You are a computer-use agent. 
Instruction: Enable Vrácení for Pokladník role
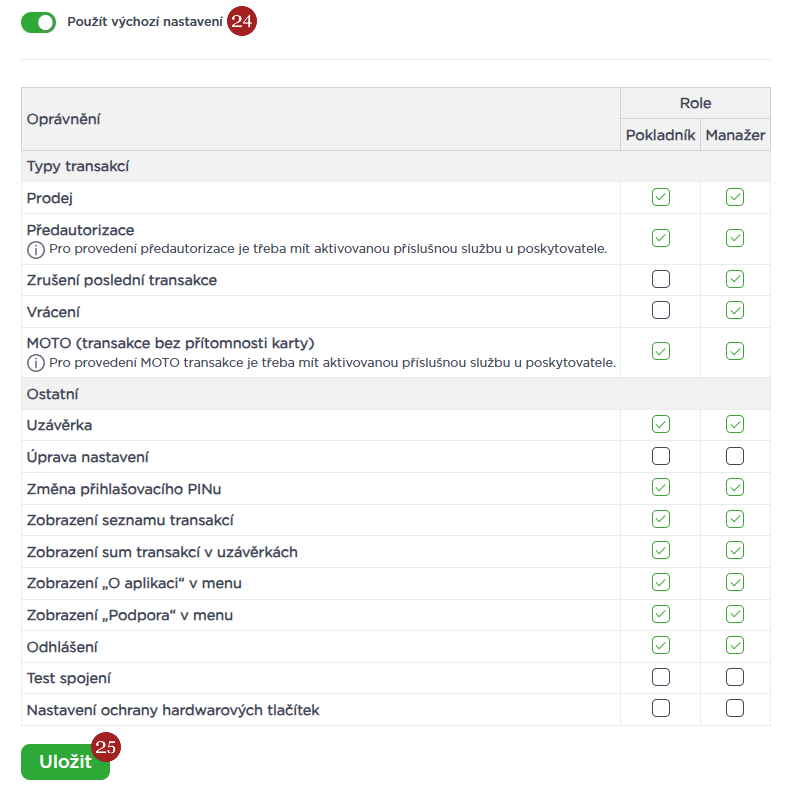point(660,311)
